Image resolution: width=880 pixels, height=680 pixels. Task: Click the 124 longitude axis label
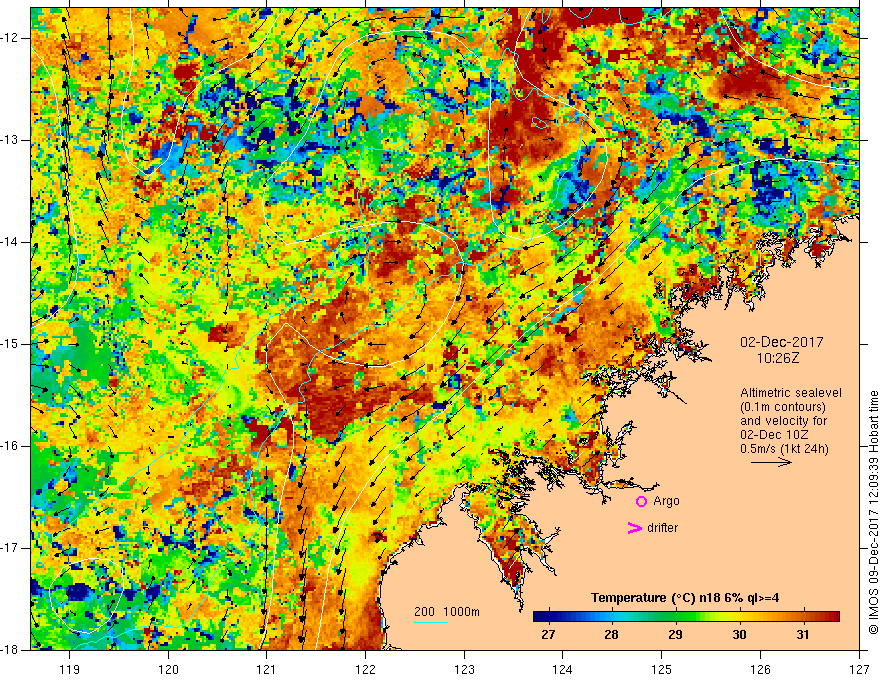563,670
